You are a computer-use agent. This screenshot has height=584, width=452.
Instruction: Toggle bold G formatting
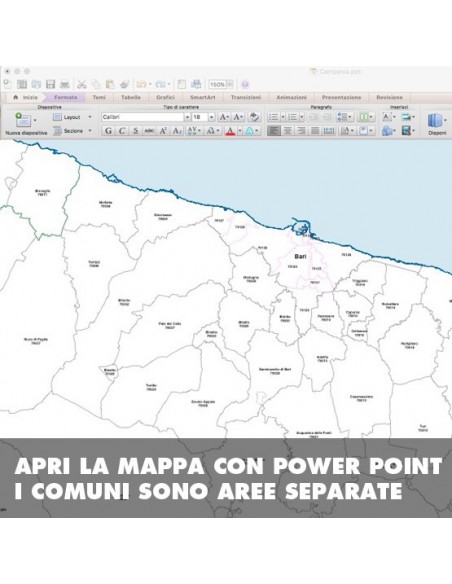[108, 131]
